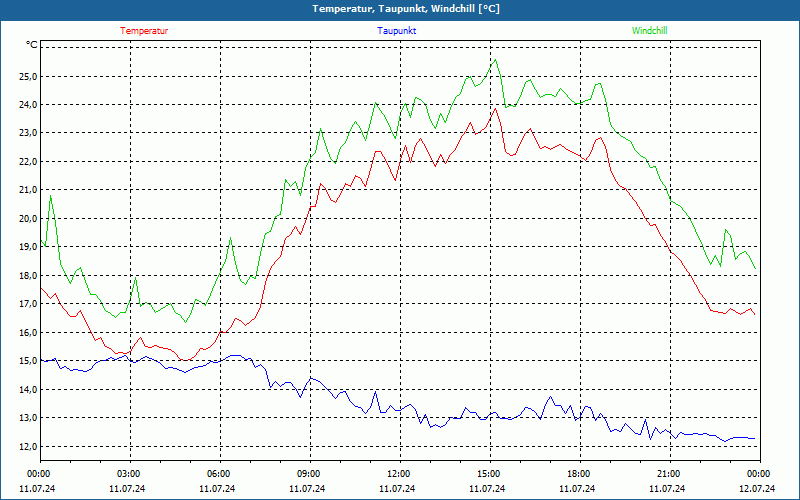Click the blue Taupunkt legend label

tap(396, 31)
